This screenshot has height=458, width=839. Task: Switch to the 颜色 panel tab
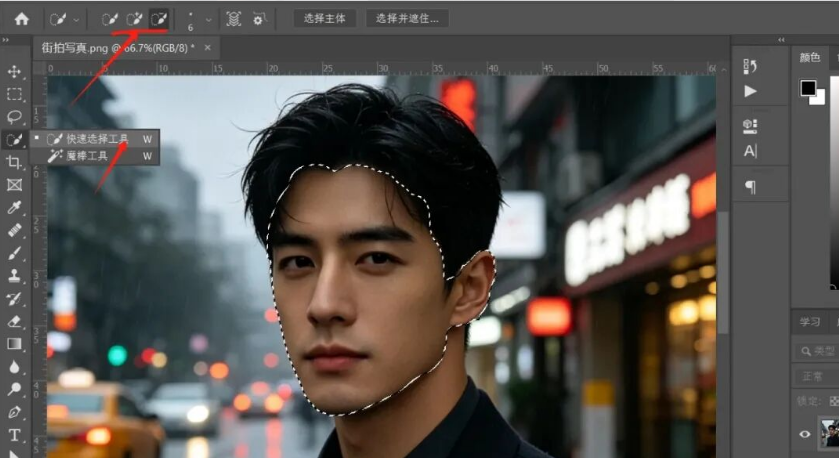pos(810,57)
